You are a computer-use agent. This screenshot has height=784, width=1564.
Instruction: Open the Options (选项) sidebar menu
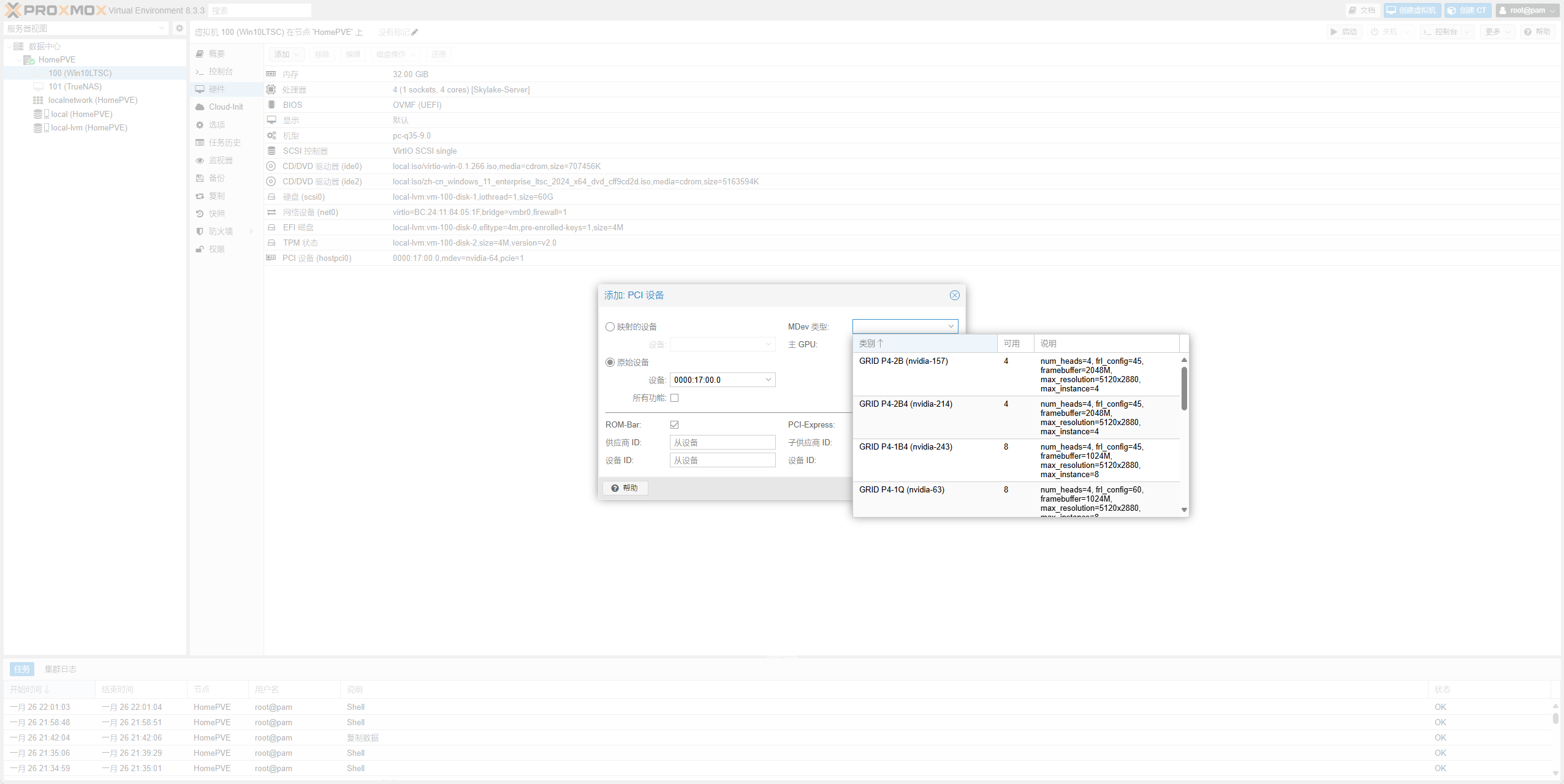(x=217, y=125)
